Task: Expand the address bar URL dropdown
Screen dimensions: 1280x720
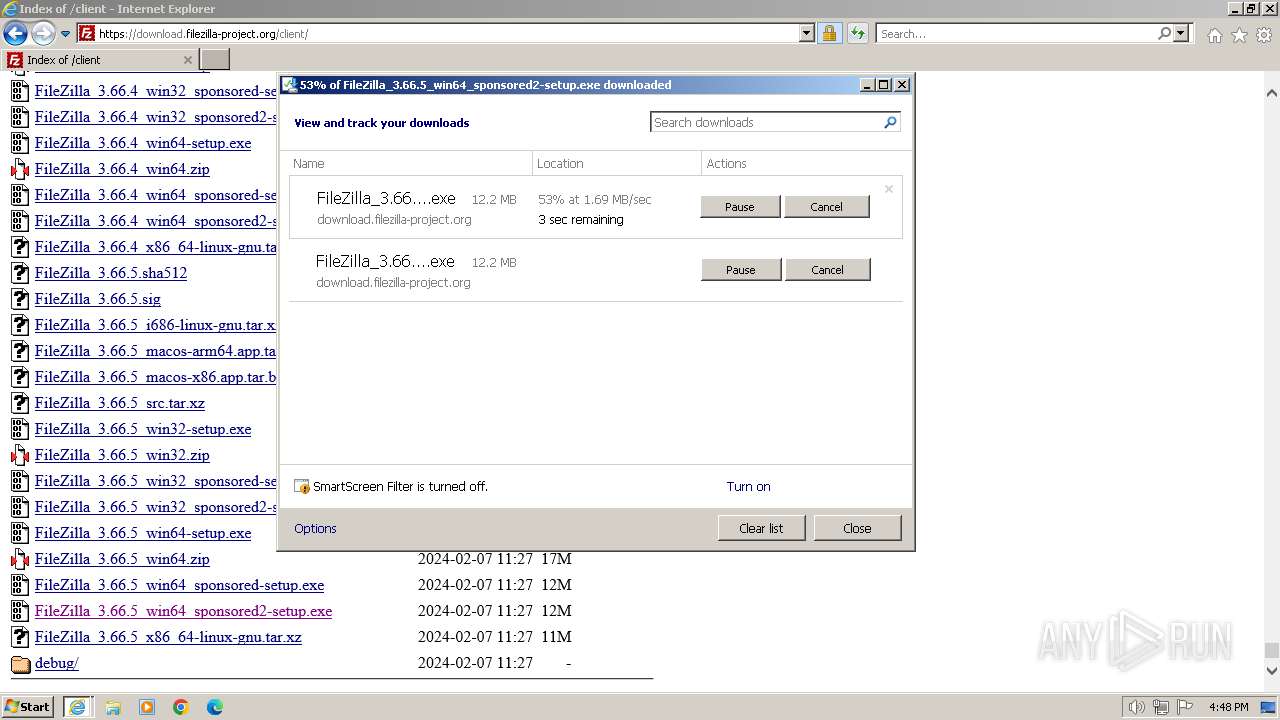Action: pyautogui.click(x=807, y=33)
